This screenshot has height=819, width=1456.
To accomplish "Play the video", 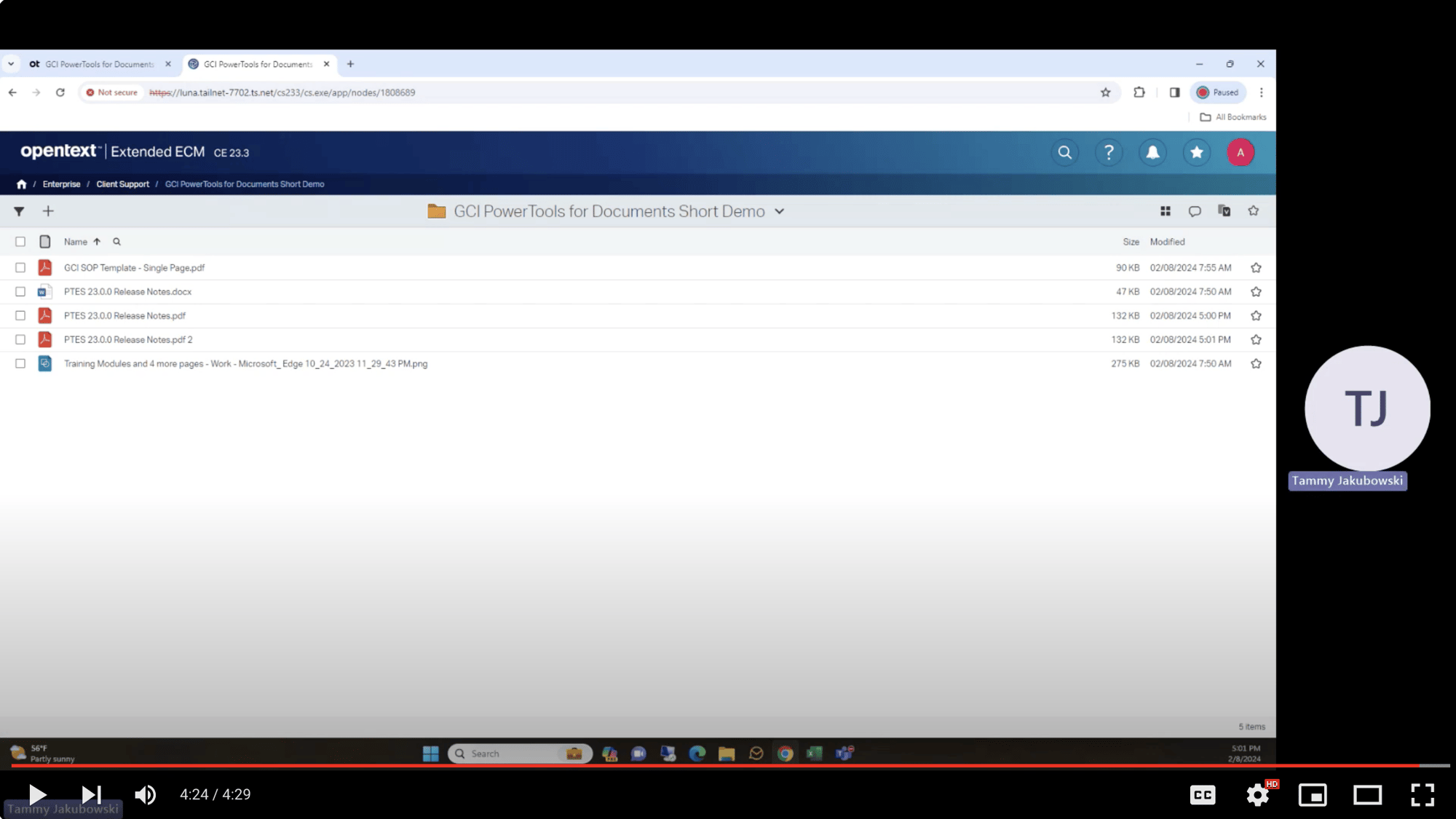I will point(37,795).
